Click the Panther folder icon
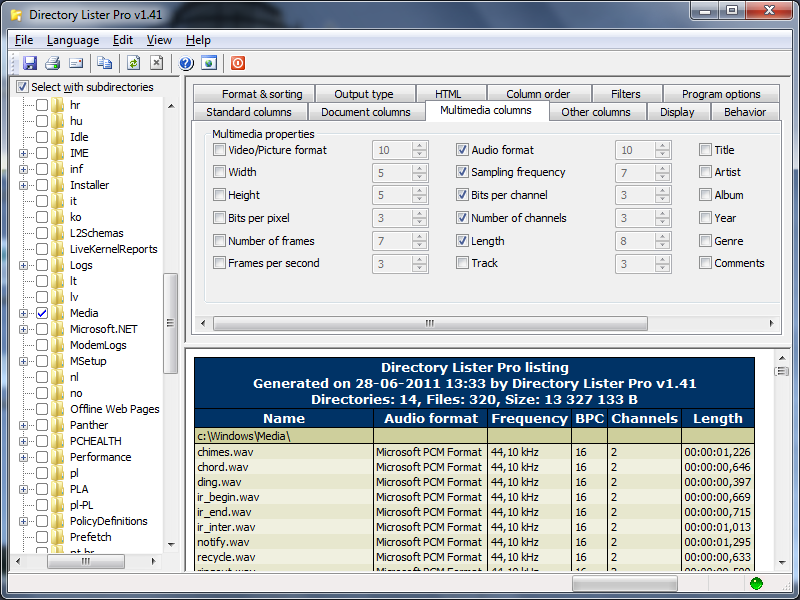800x600 pixels. (x=57, y=425)
